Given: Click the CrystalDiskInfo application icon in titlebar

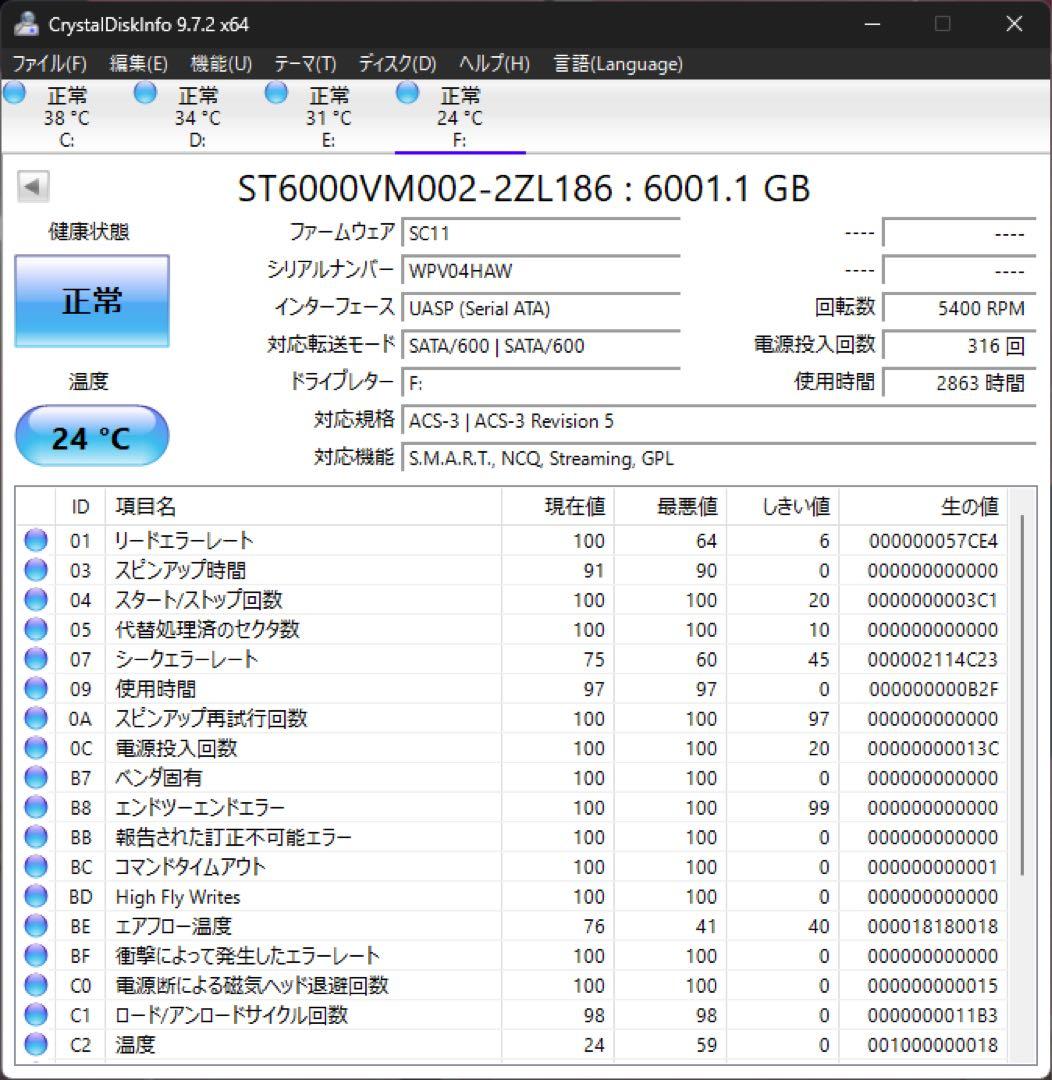Looking at the screenshot, I should (x=24, y=22).
